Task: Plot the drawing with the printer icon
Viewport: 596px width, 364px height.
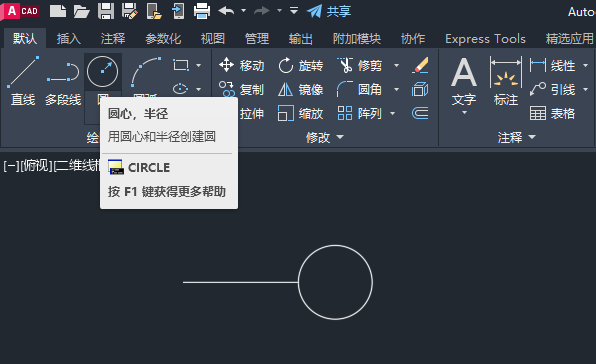Action: point(202,11)
